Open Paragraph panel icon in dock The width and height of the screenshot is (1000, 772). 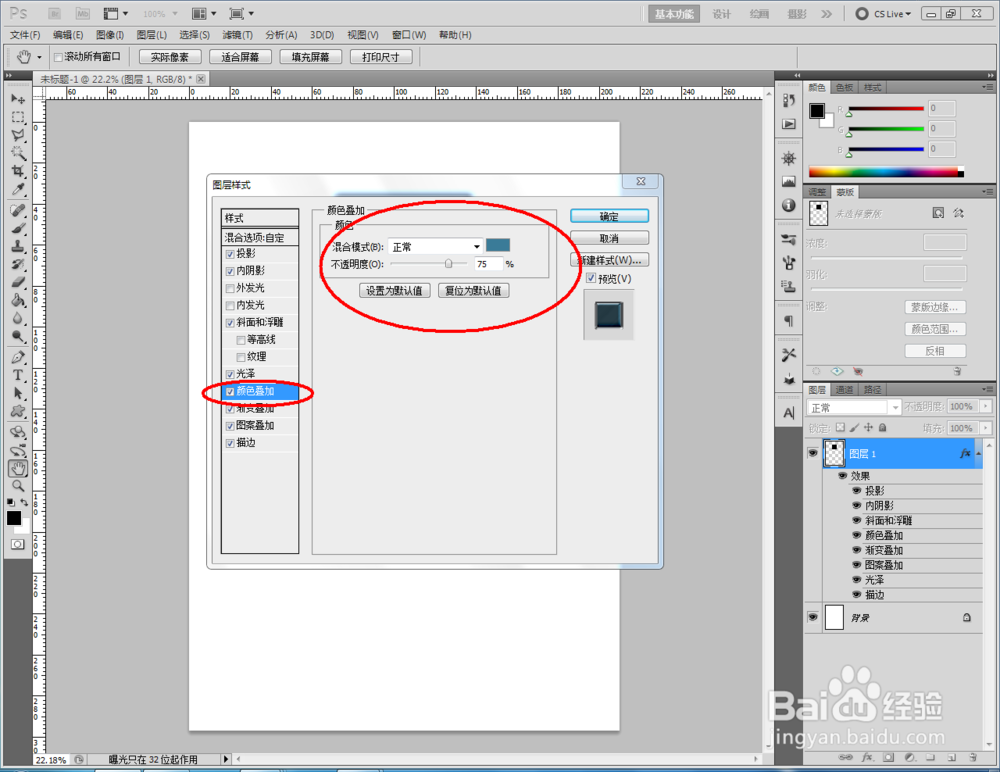pos(789,320)
